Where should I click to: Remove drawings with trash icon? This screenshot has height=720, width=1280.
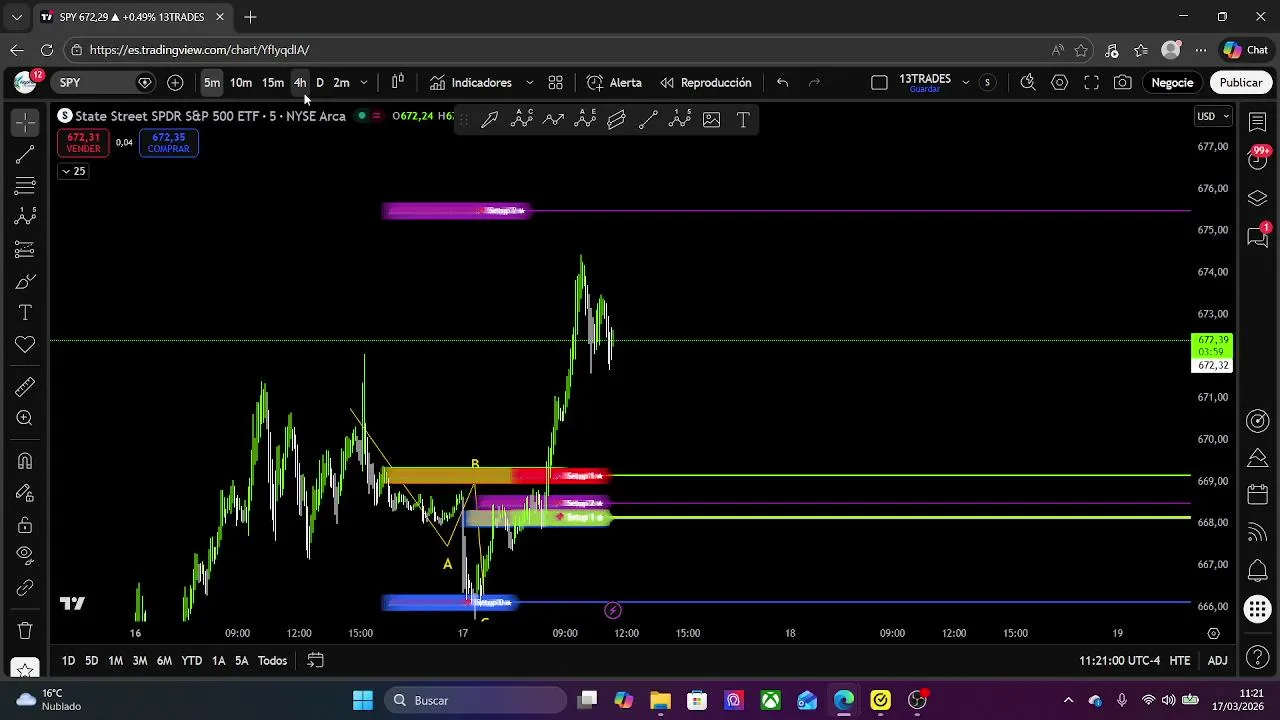click(25, 631)
